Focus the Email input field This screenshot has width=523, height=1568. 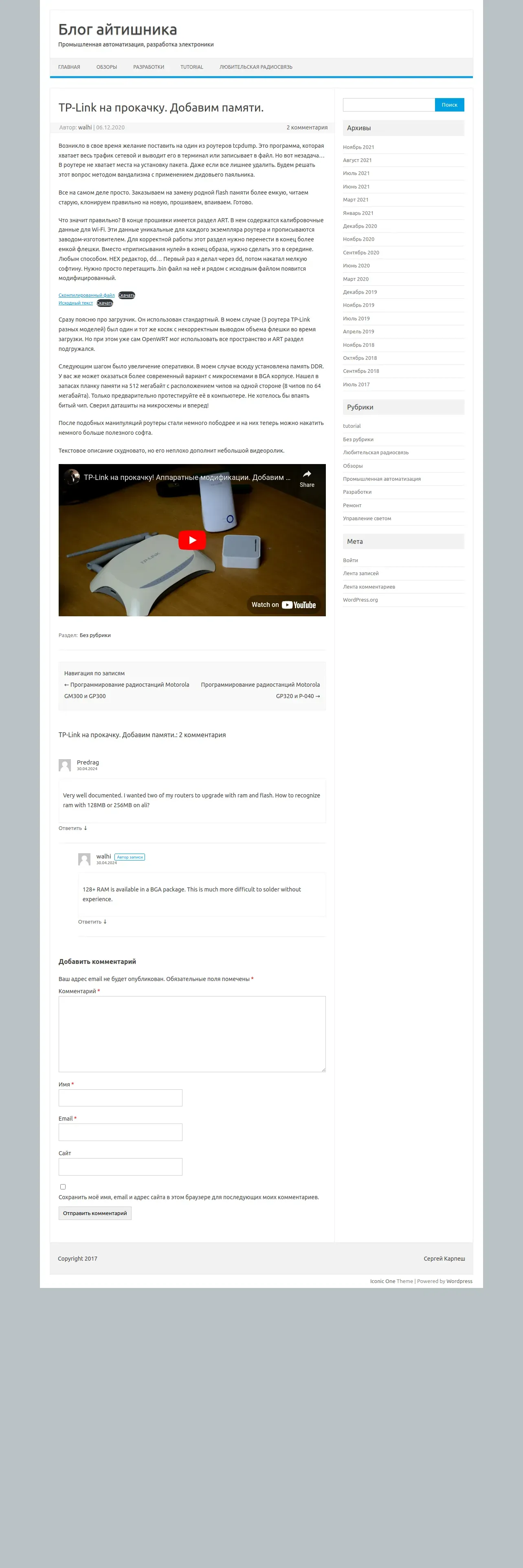(x=121, y=1132)
